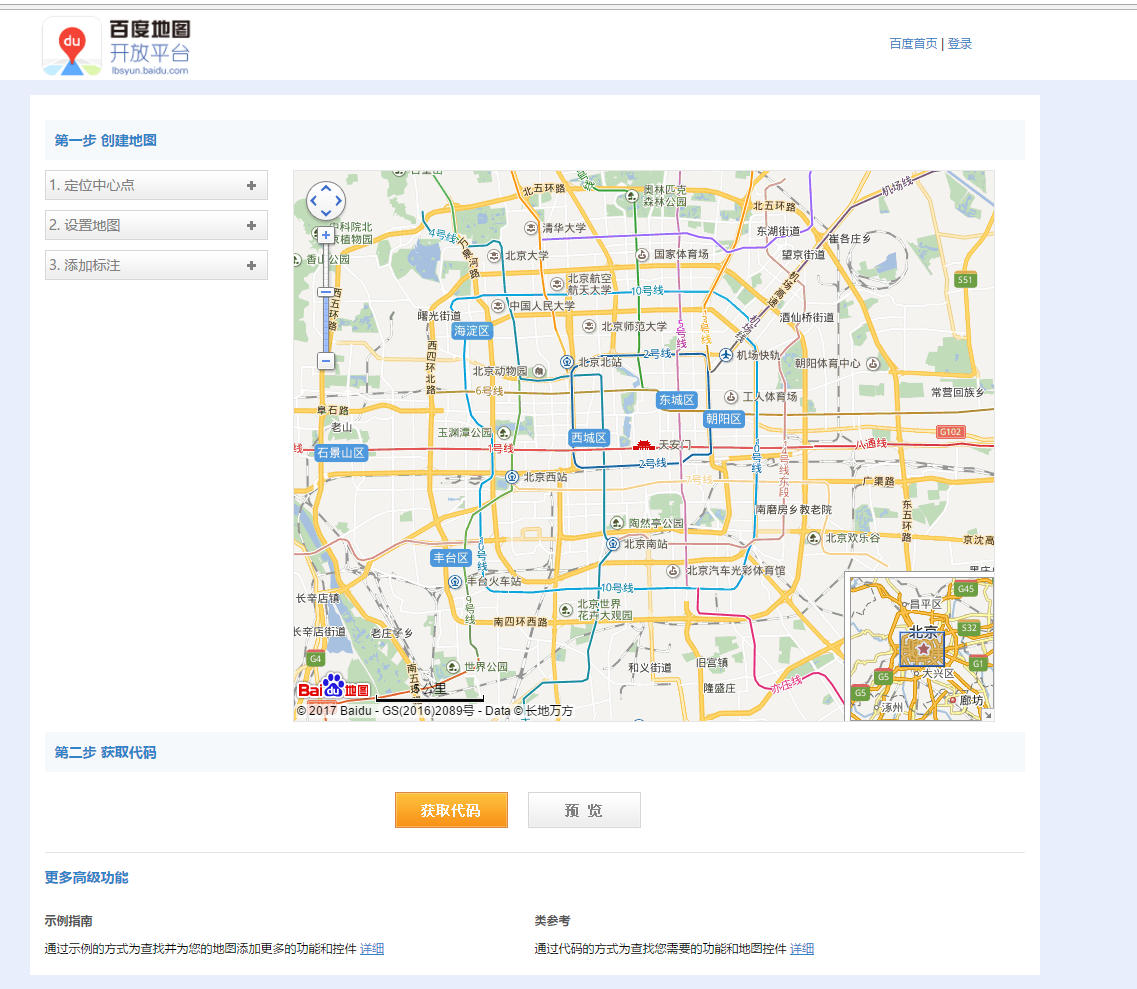Click the 机场快轨 airplane icon
The height and width of the screenshot is (989, 1137).
point(726,355)
